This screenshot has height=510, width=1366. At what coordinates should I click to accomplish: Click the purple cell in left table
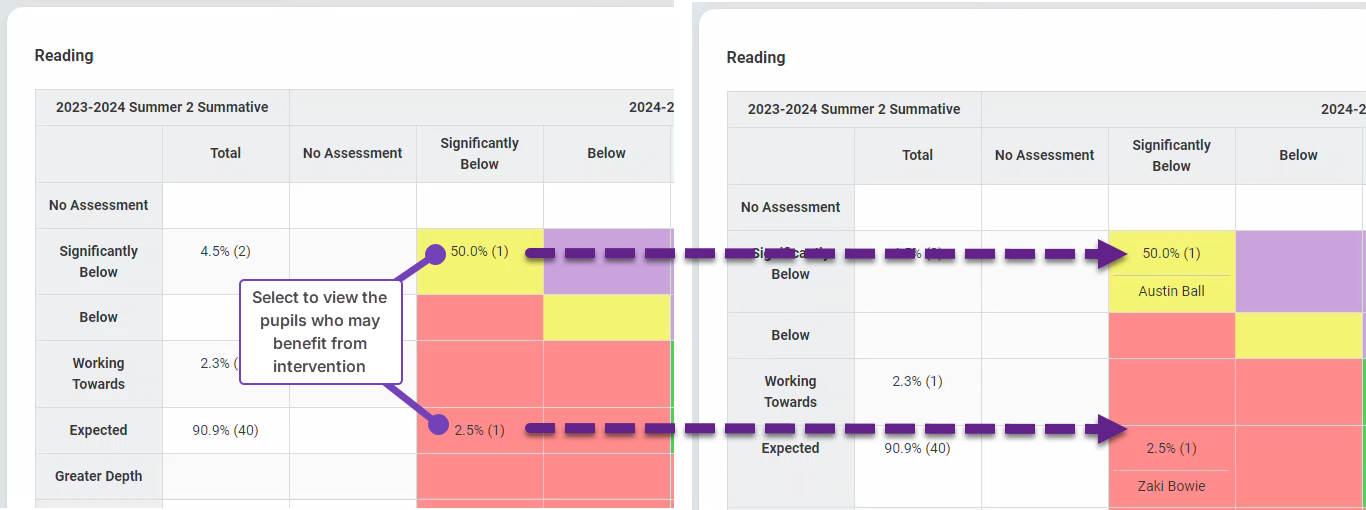click(x=607, y=261)
